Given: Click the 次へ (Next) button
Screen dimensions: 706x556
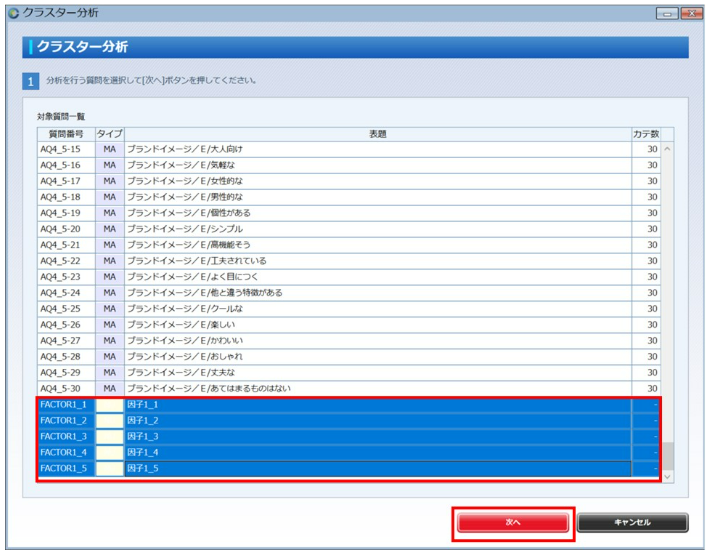Looking at the screenshot, I should (513, 522).
